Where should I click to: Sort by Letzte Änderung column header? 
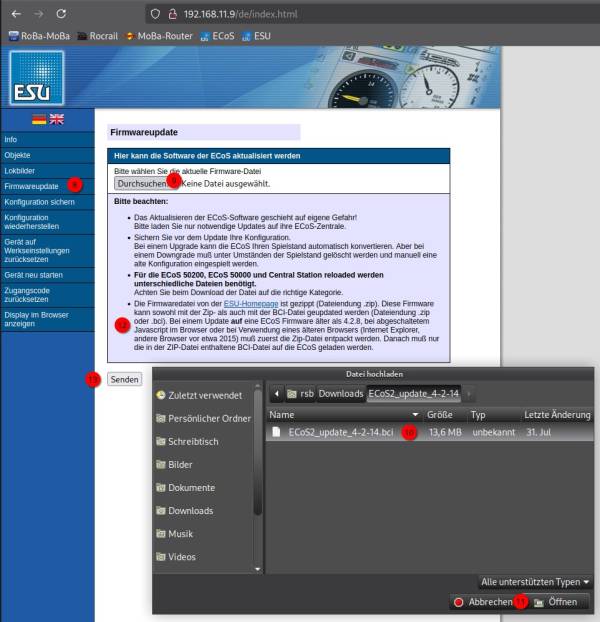[x=557, y=415]
